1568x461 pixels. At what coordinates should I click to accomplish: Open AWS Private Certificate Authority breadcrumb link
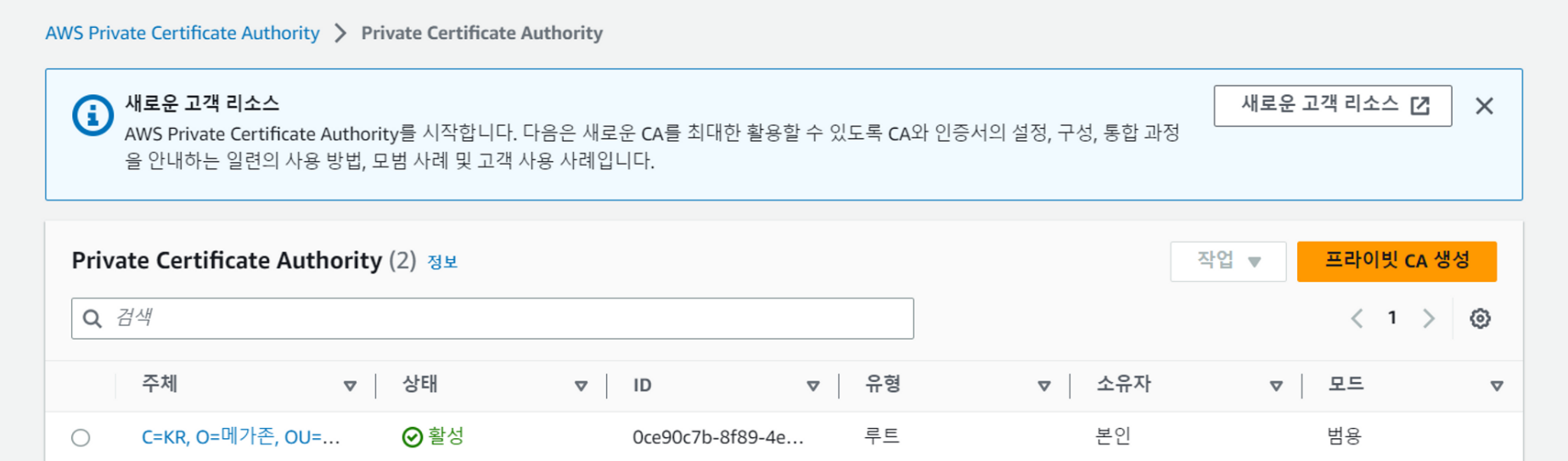pyautogui.click(x=183, y=33)
